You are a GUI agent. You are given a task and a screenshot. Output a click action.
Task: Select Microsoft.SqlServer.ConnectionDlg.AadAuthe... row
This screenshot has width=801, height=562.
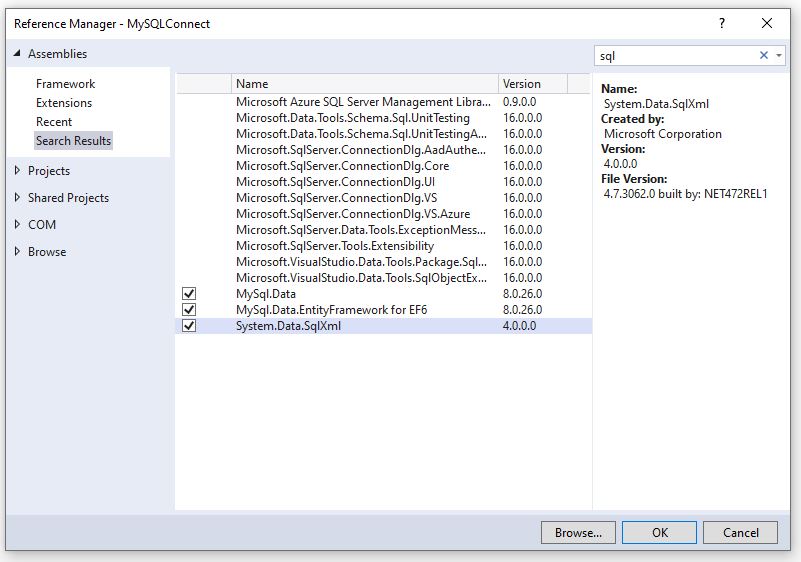[x=383, y=150]
